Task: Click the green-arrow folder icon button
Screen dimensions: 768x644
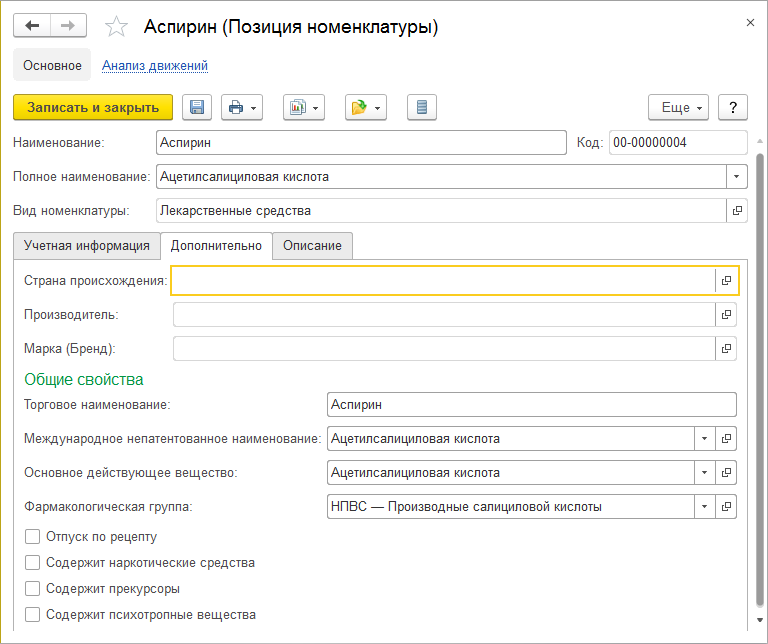Action: 365,108
